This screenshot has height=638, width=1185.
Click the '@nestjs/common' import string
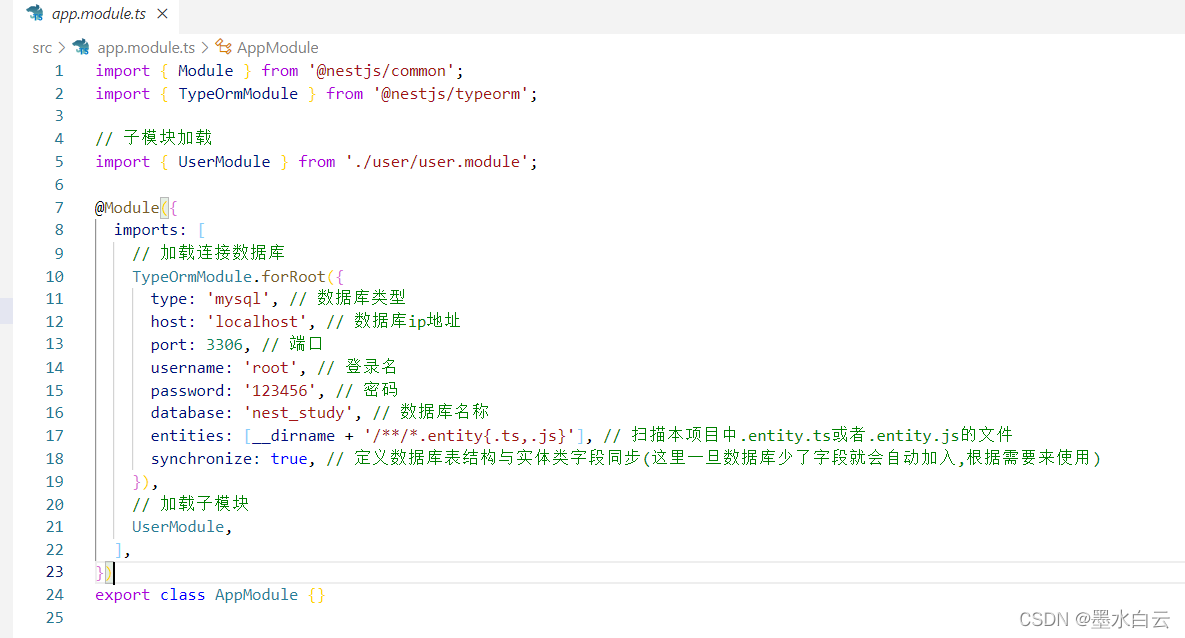381,71
